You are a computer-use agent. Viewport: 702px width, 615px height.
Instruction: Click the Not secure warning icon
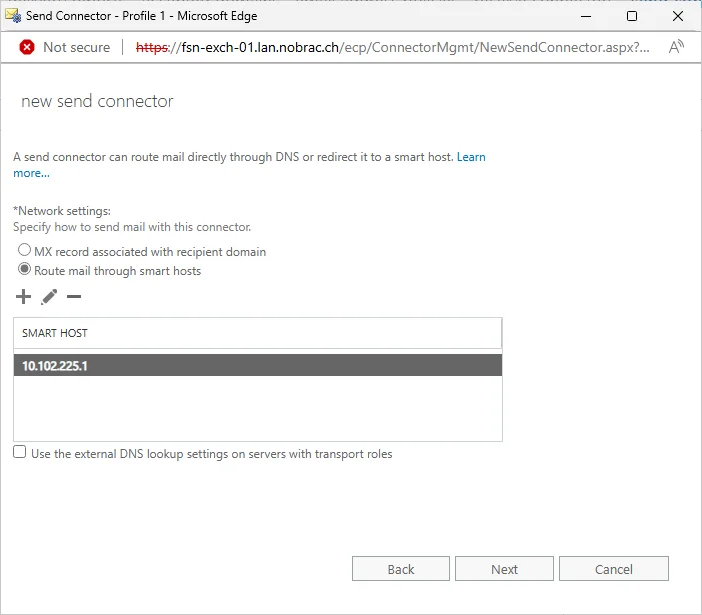[27, 47]
